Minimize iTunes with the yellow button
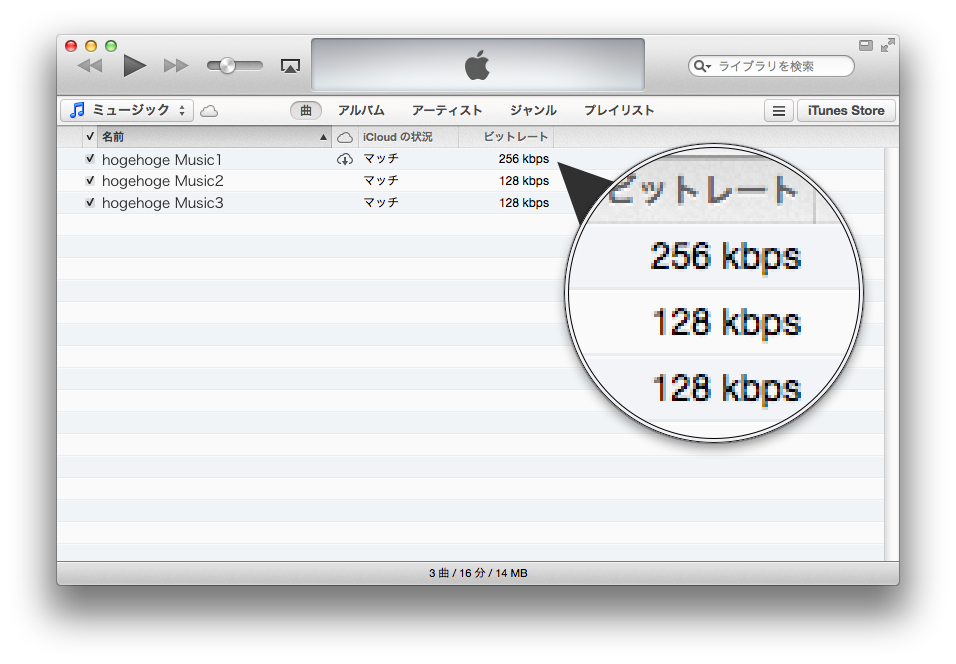This screenshot has height=664, width=956. tap(91, 46)
